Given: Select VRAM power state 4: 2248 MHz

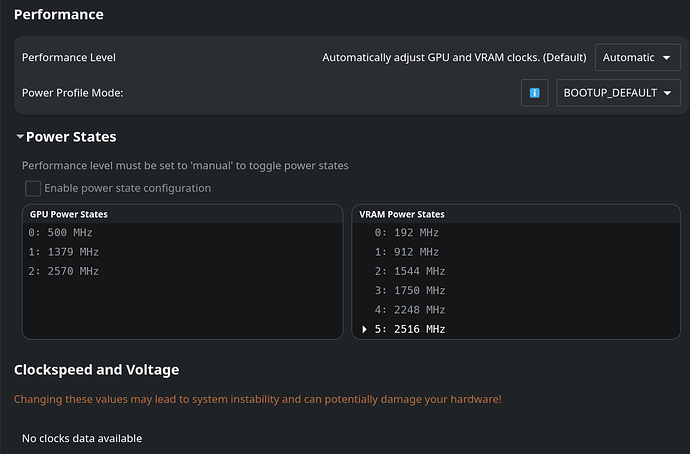Looking at the screenshot, I should click(x=516, y=310).
